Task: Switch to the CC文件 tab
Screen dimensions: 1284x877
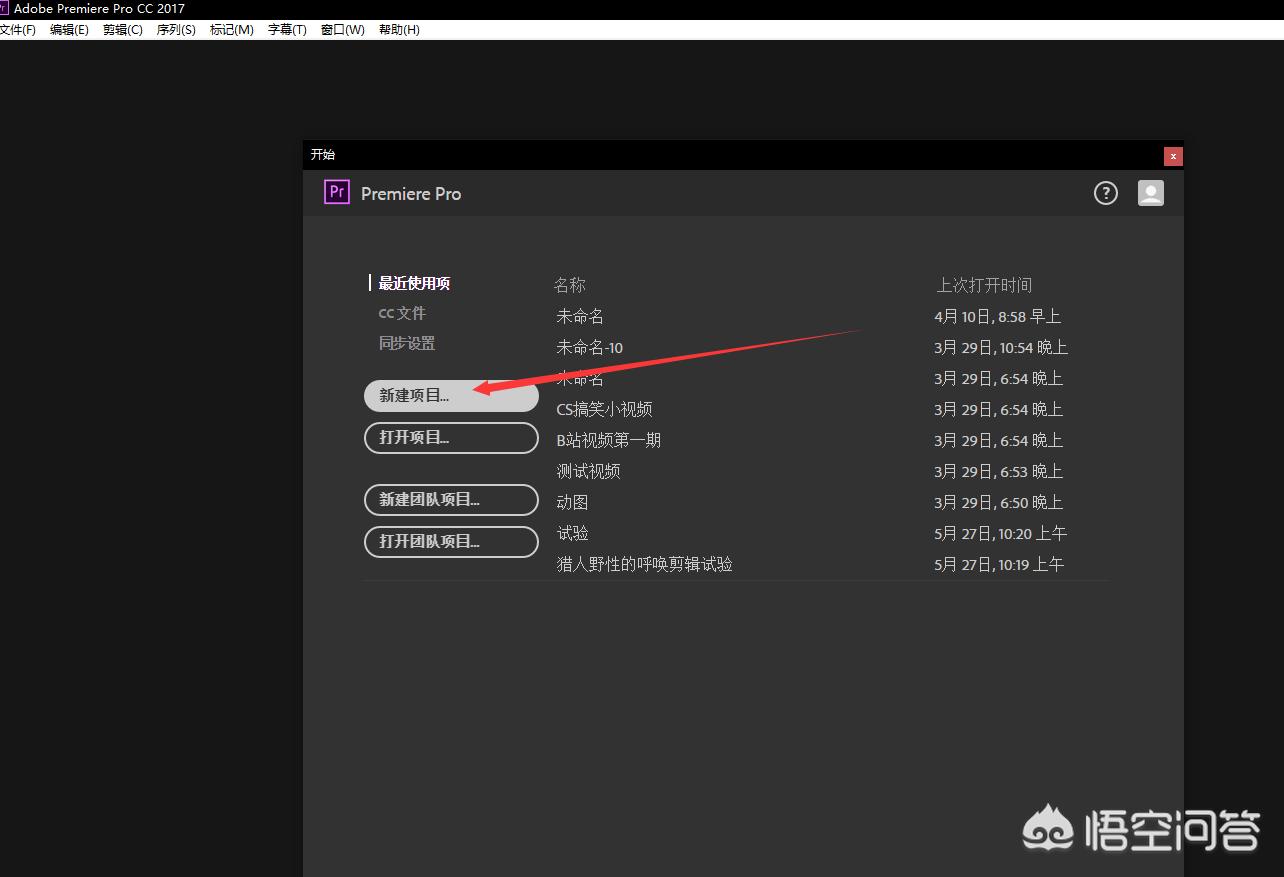Action: click(402, 313)
